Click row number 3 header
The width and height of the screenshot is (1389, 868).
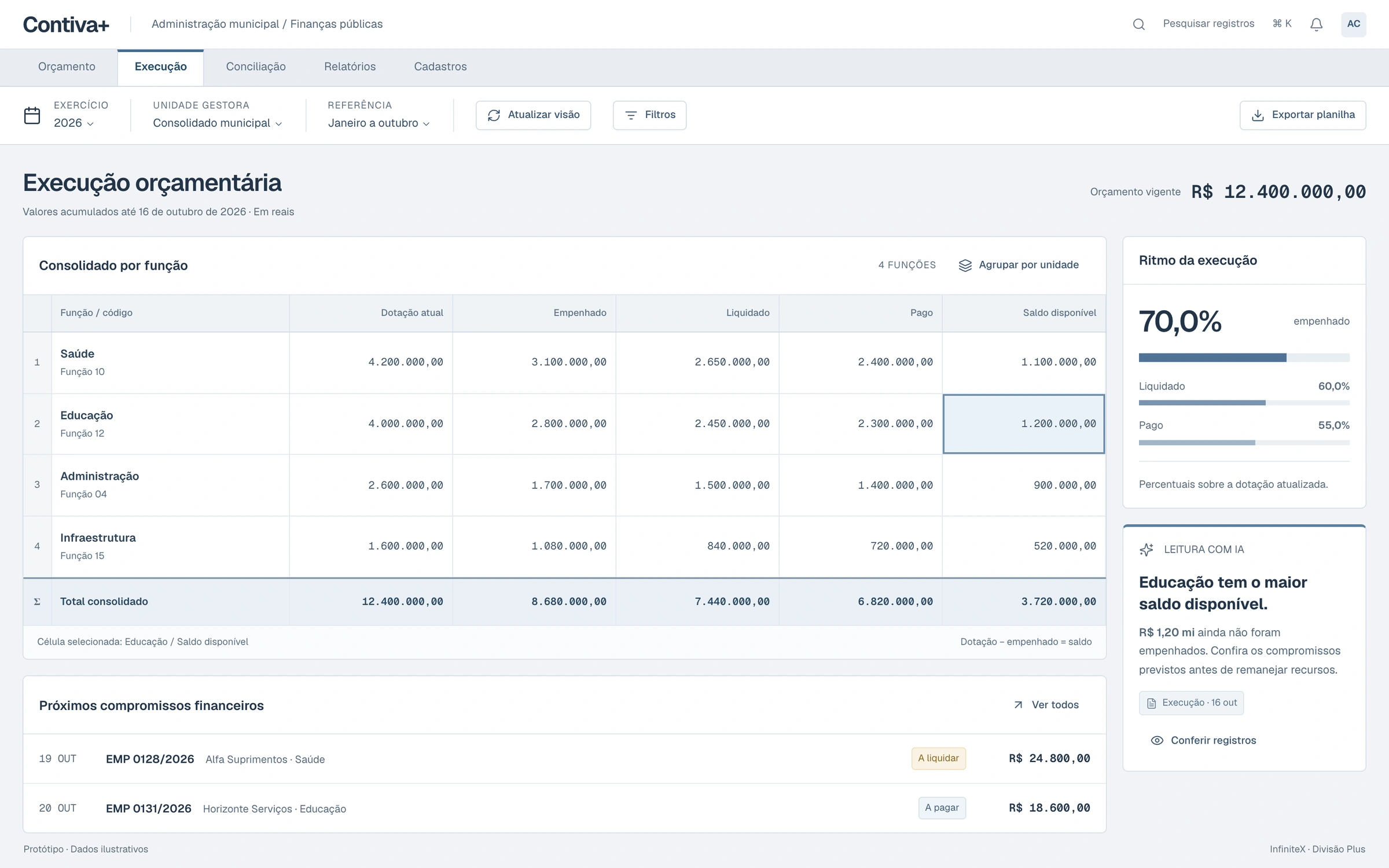37,485
